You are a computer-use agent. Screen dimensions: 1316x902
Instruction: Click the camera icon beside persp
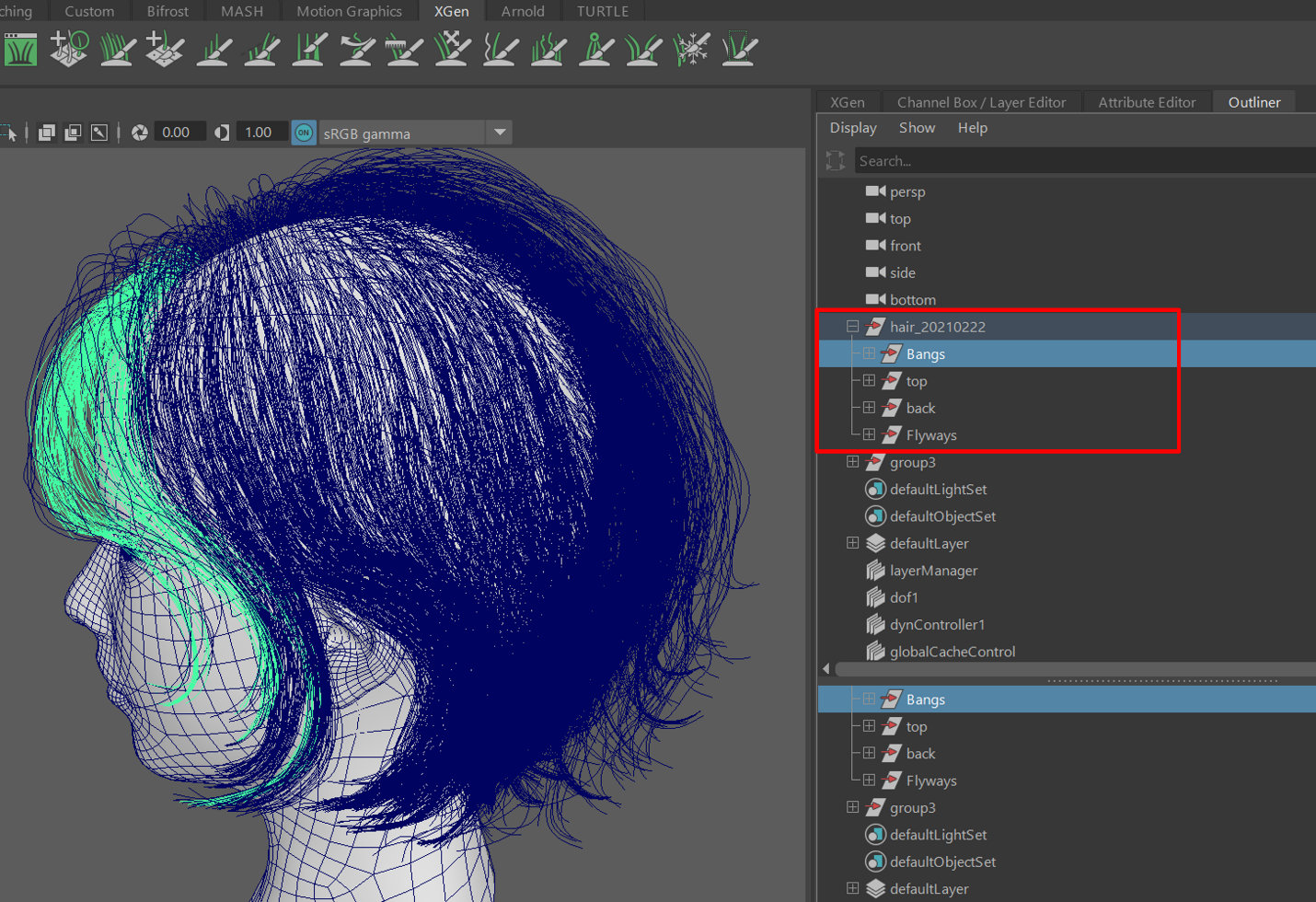pyautogui.click(x=872, y=191)
